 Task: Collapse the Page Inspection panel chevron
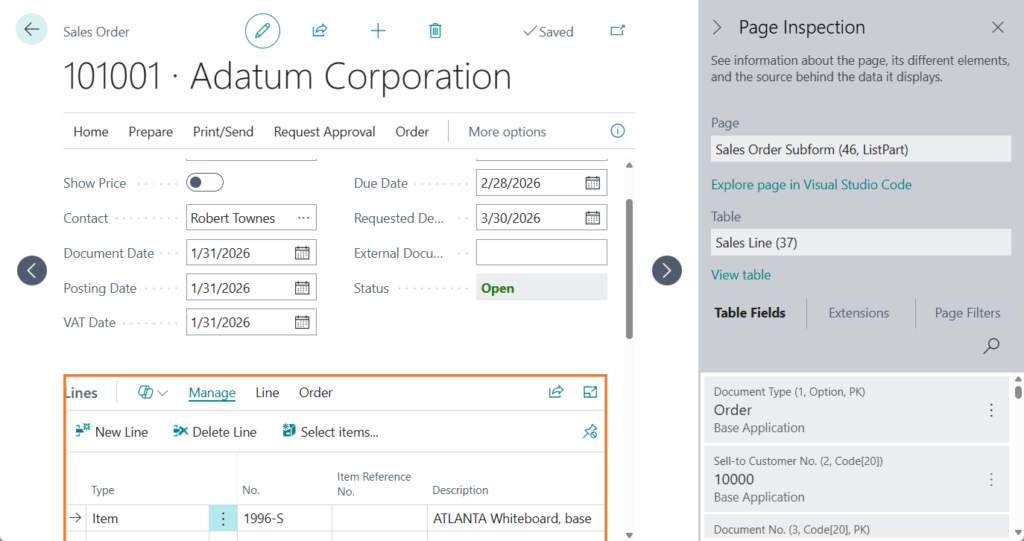(717, 28)
